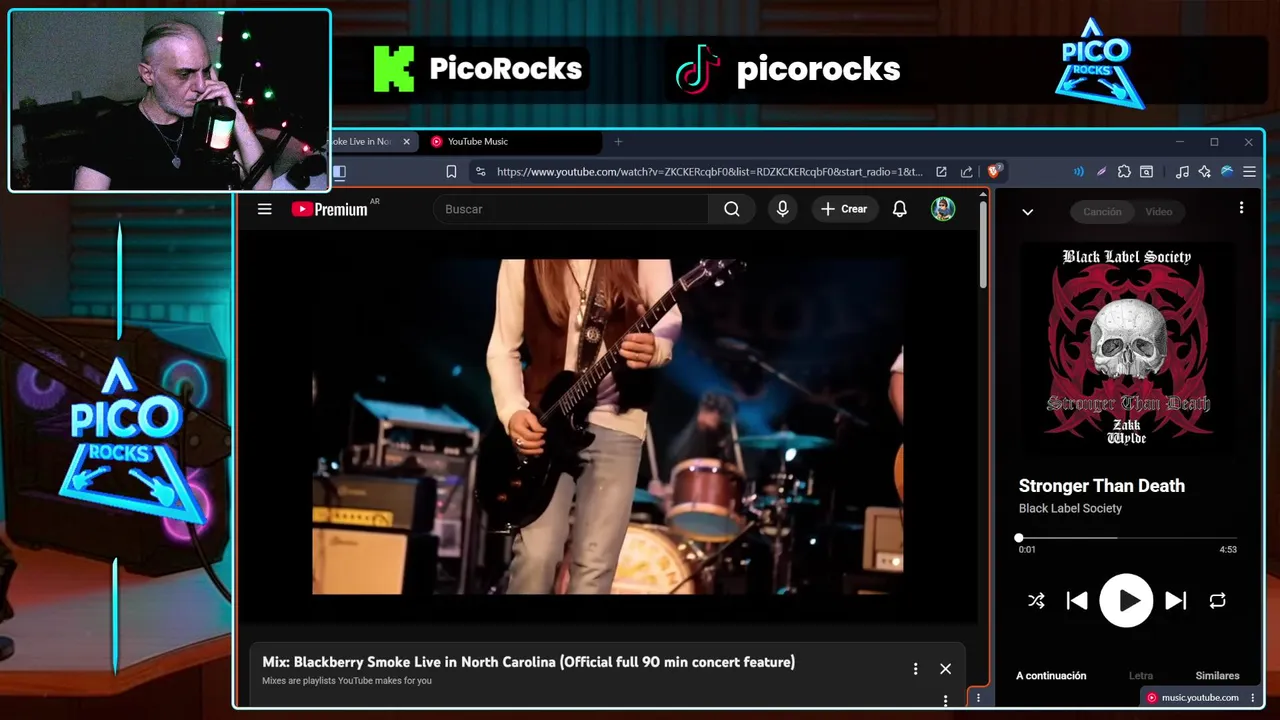The width and height of the screenshot is (1280, 720).
Task: Click the blue sound-wave extension icon
Action: 1078,172
